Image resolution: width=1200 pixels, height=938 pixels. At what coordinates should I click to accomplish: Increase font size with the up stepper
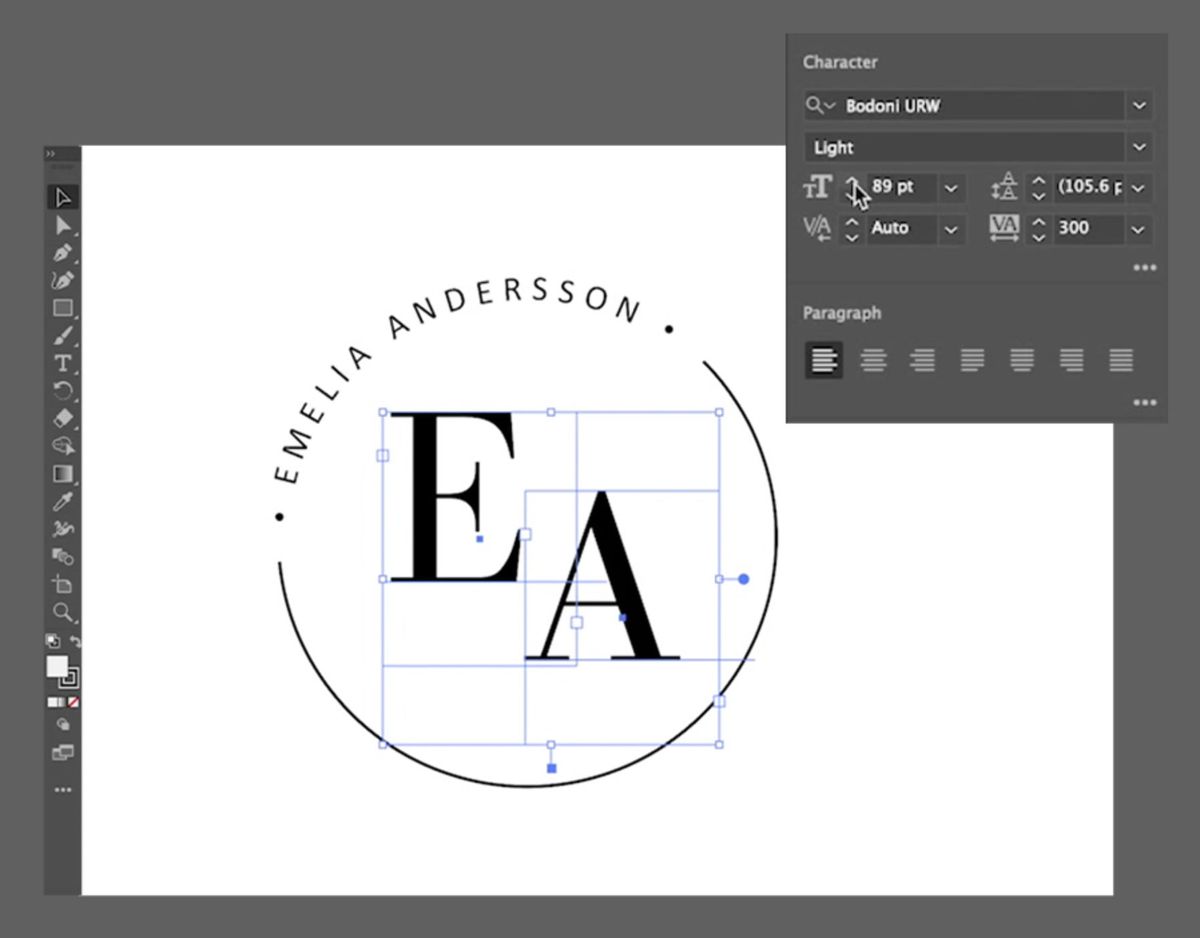pos(852,181)
